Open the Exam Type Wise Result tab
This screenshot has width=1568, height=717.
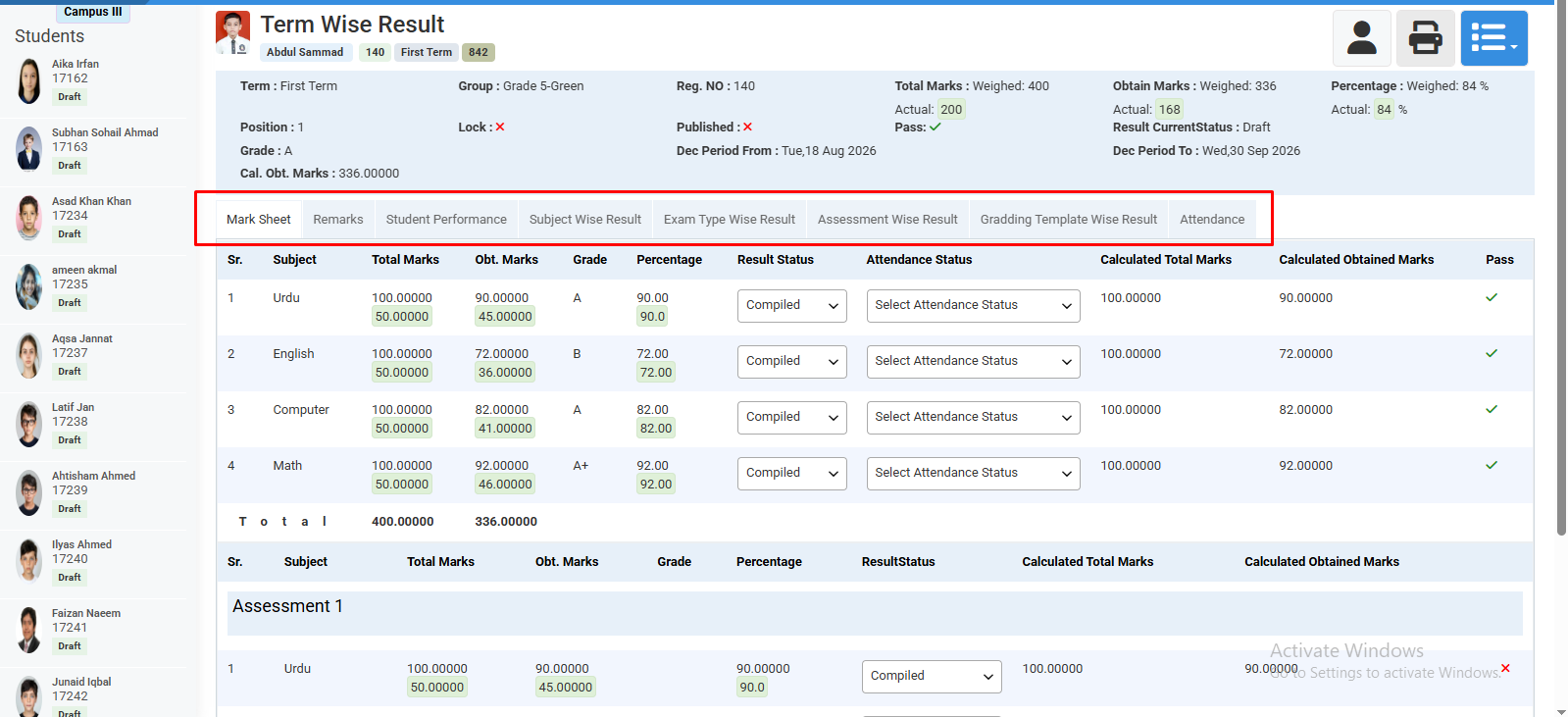730,220
